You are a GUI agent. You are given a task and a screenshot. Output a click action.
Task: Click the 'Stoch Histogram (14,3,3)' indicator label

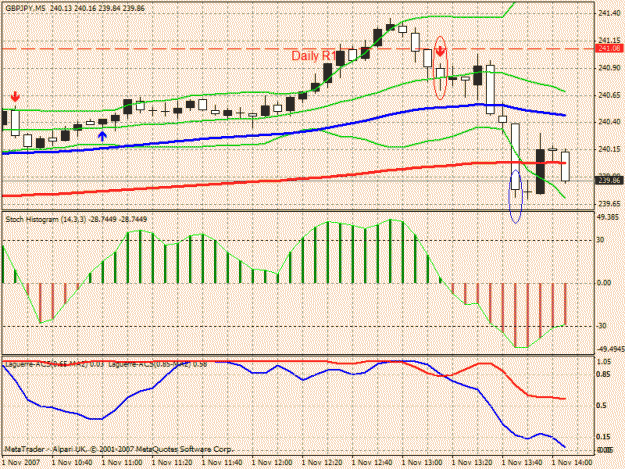pyautogui.click(x=46, y=219)
